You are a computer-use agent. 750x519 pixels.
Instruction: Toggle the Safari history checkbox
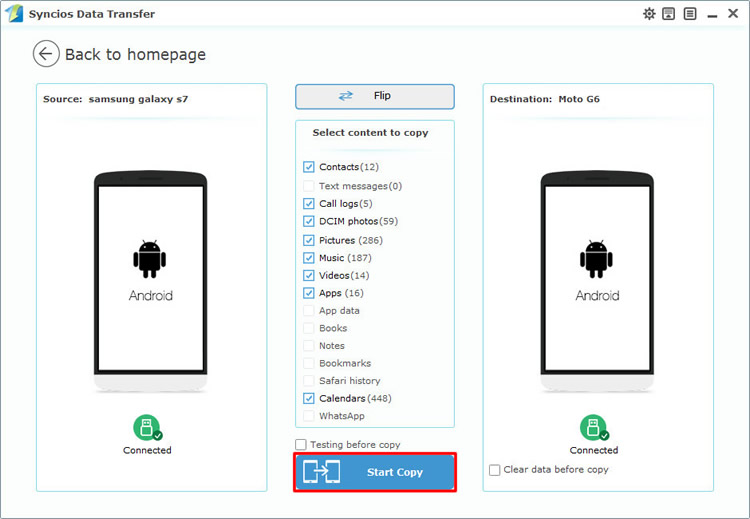coord(309,381)
